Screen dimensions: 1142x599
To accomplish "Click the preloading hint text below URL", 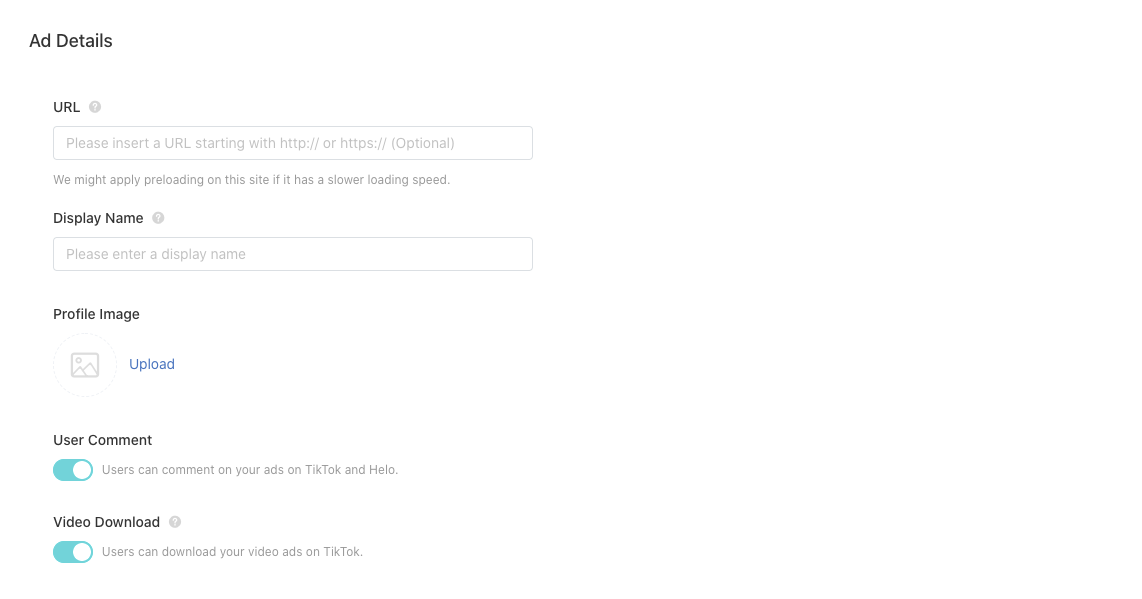I will point(251,180).
